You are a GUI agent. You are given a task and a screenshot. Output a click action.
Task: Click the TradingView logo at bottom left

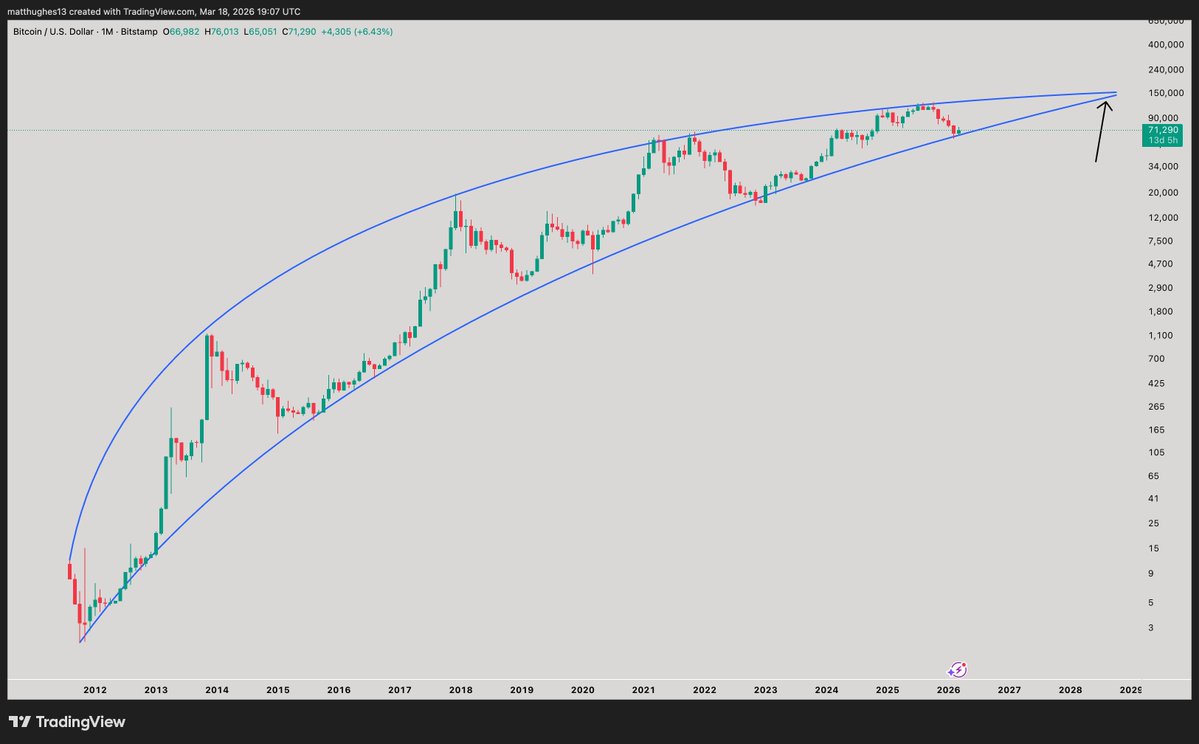pos(67,722)
